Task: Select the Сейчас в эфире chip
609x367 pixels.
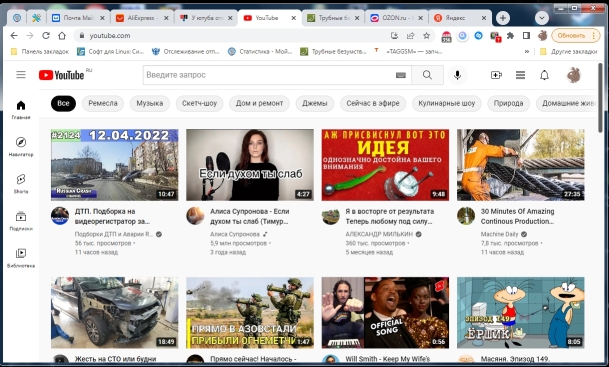Action: pyautogui.click(x=373, y=103)
